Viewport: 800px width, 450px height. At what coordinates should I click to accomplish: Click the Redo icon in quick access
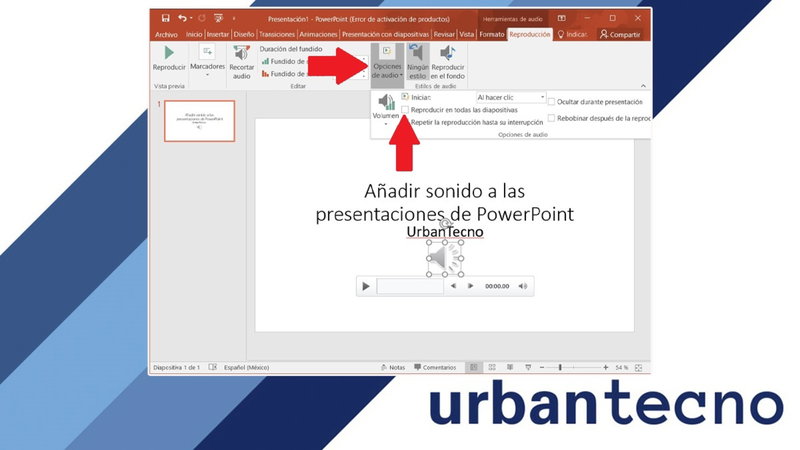pyautogui.click(x=202, y=18)
